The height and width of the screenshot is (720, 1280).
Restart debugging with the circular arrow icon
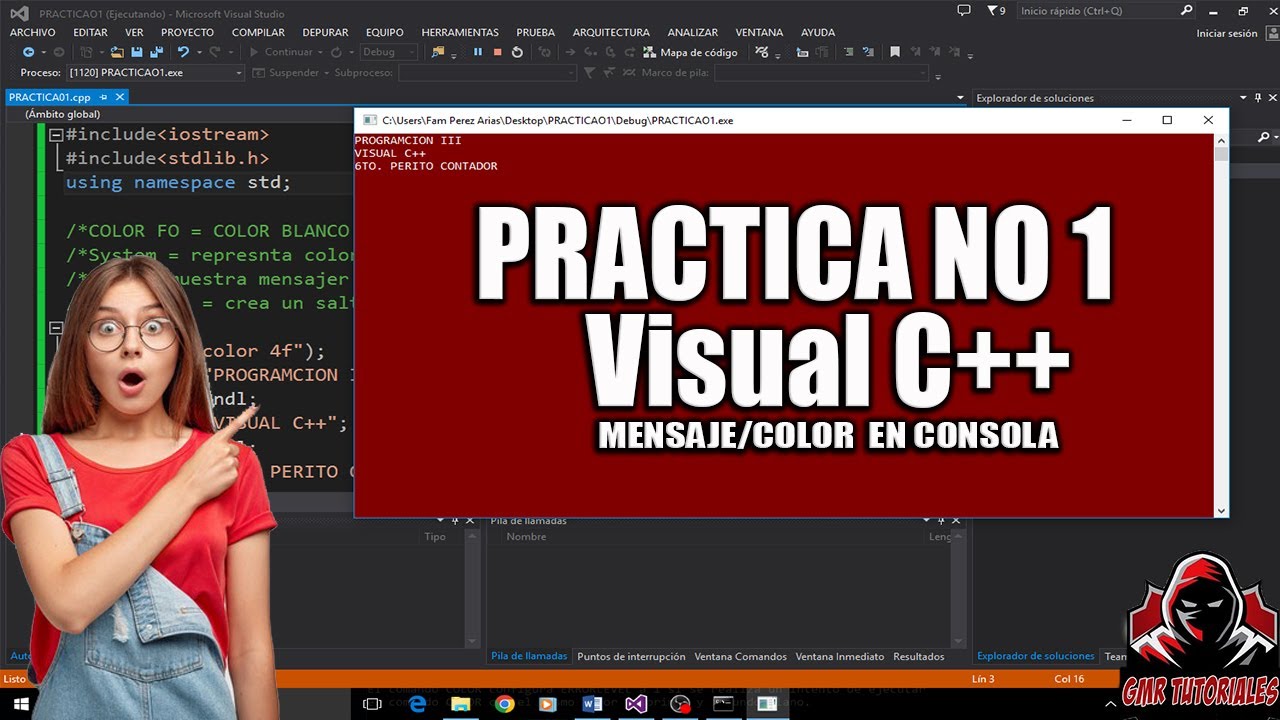(x=517, y=52)
